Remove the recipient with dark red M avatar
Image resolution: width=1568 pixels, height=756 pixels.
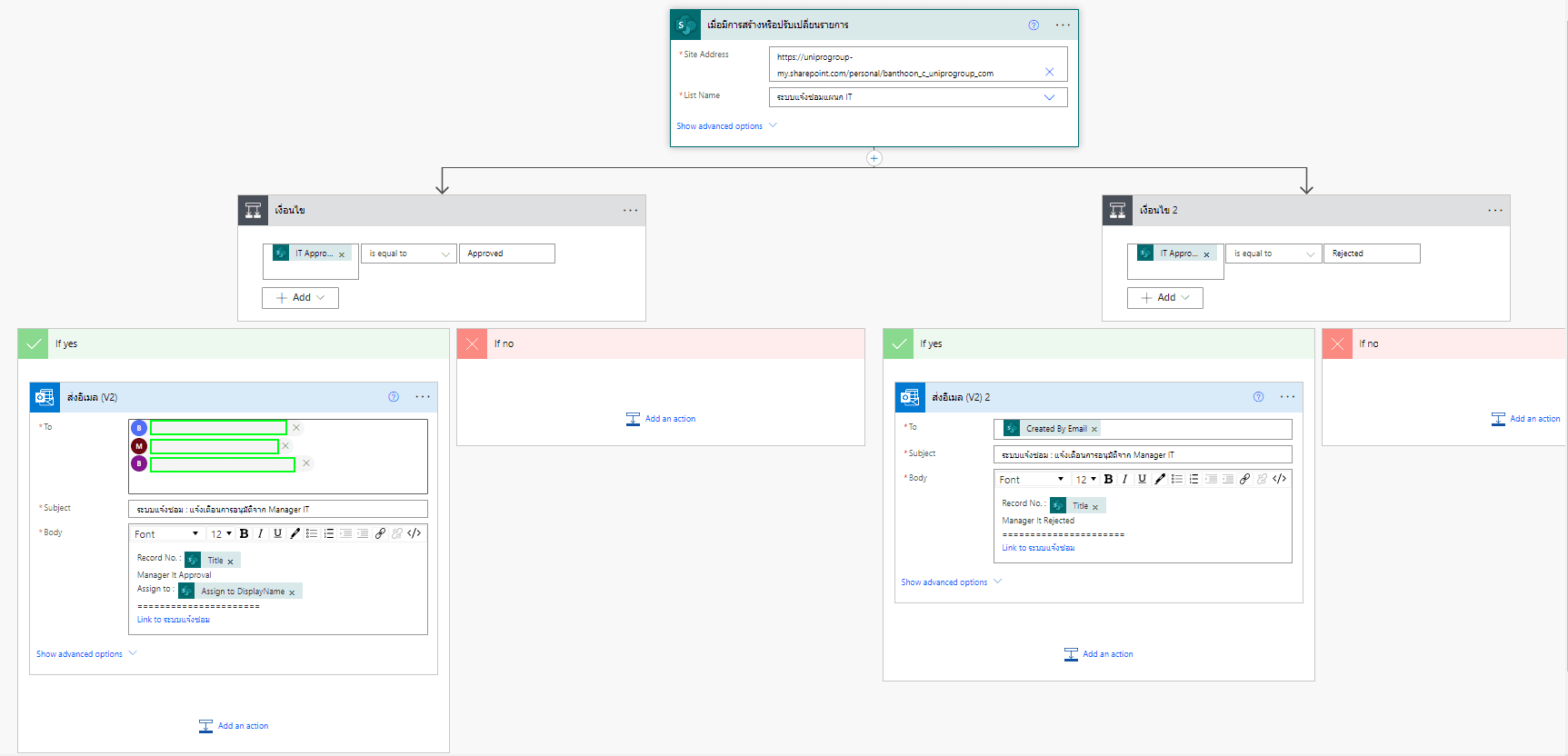tap(285, 446)
